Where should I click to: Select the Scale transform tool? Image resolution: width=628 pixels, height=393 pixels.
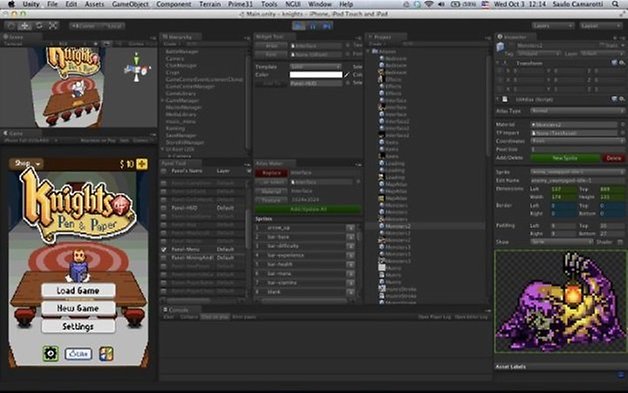[52, 26]
